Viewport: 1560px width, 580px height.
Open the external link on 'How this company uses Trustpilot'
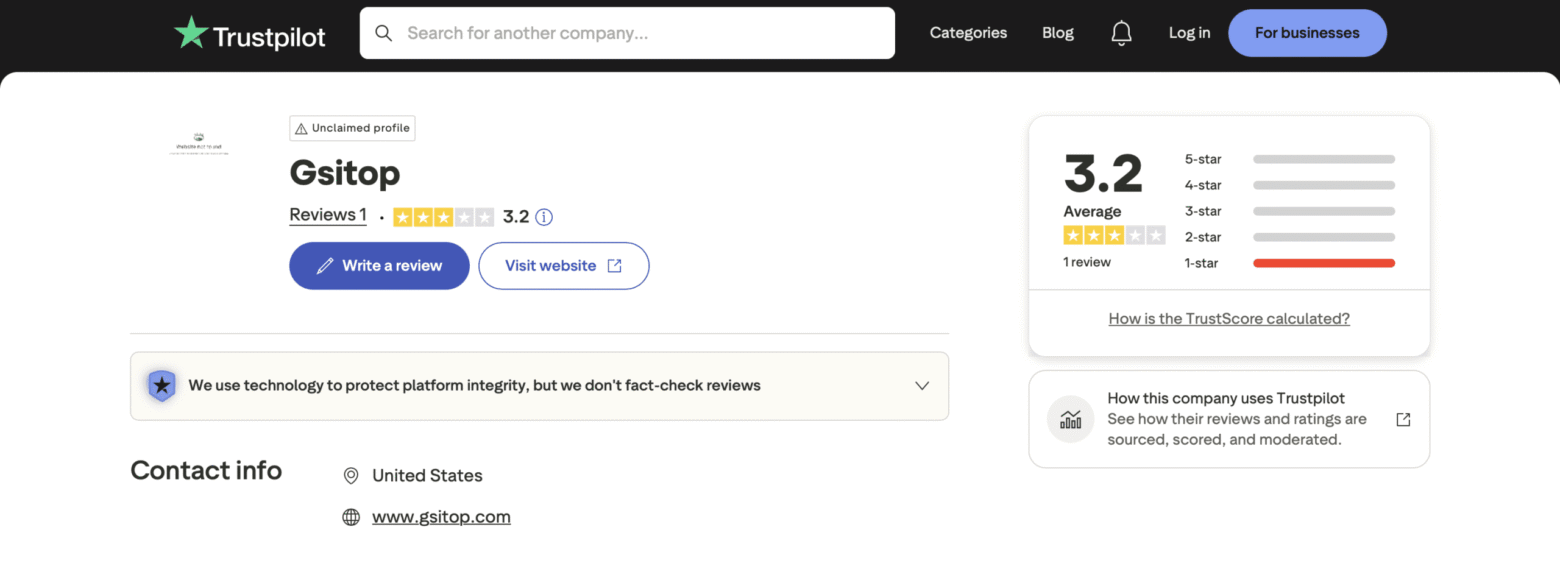tap(1402, 419)
